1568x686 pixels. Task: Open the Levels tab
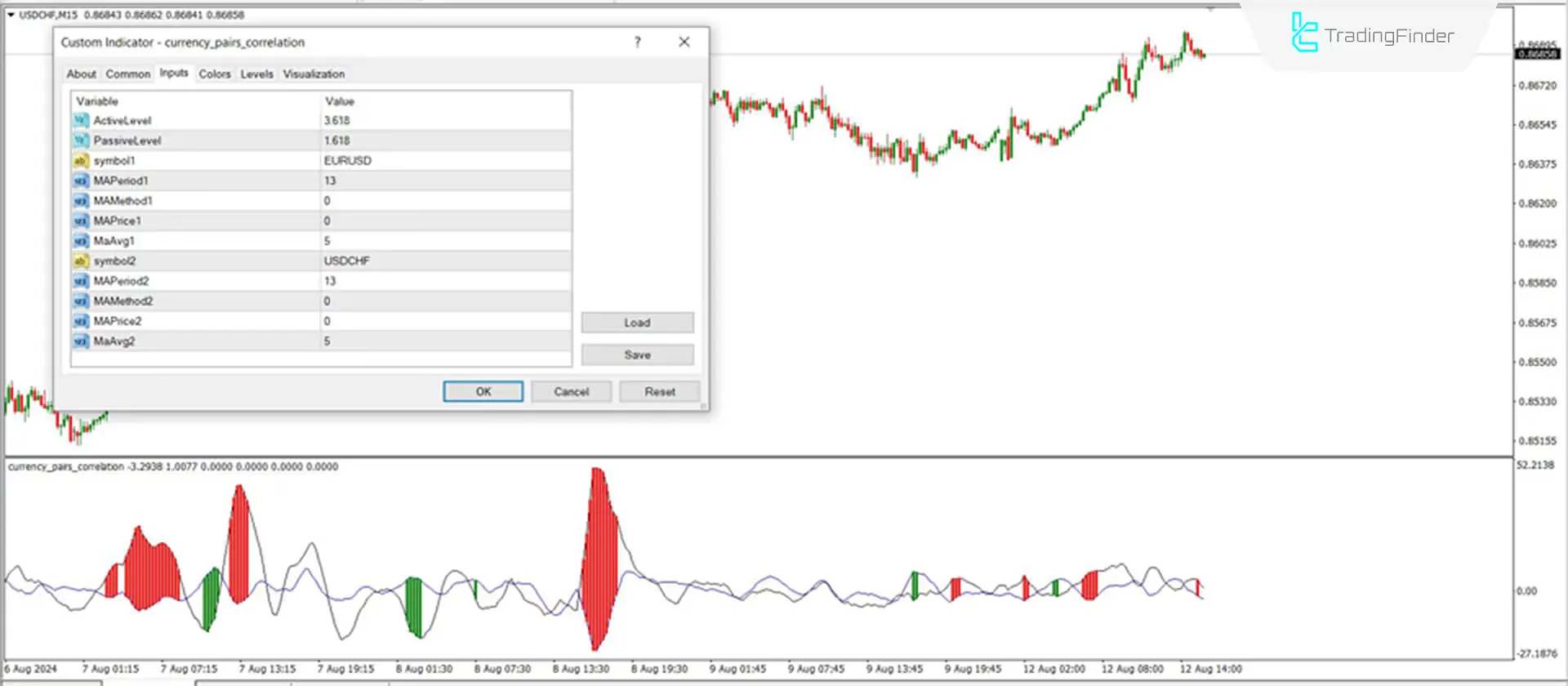(x=256, y=74)
